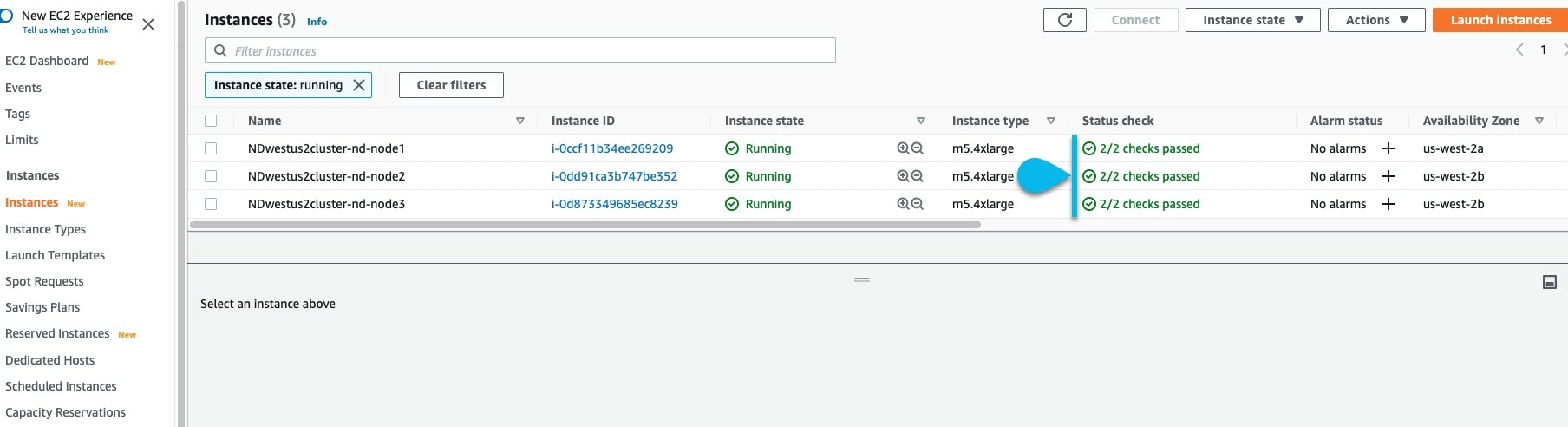Open the Actions dropdown menu
Viewport: 1568px width, 427px height.
pyautogui.click(x=1376, y=20)
